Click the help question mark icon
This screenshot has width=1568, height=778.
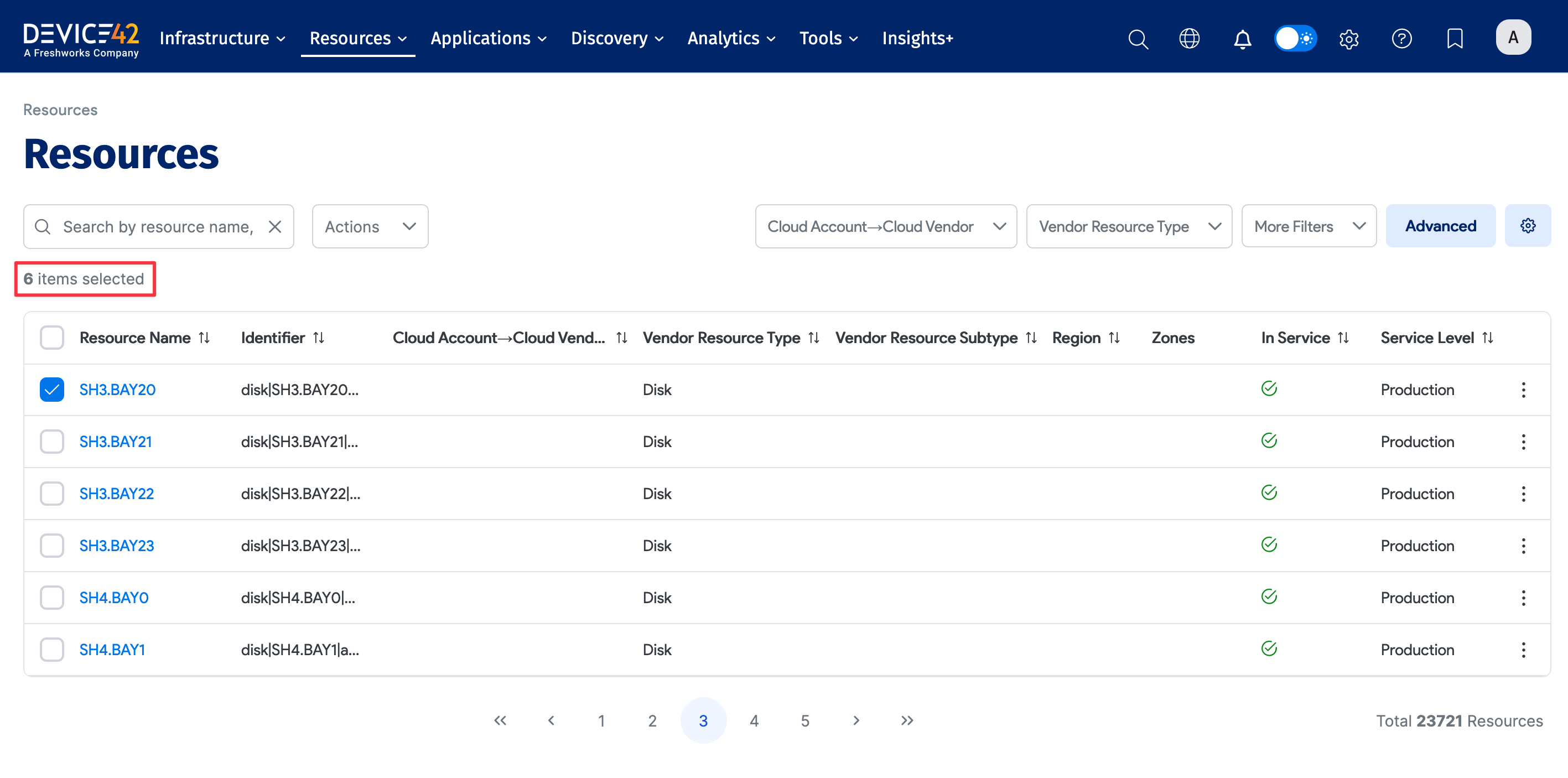1402,38
